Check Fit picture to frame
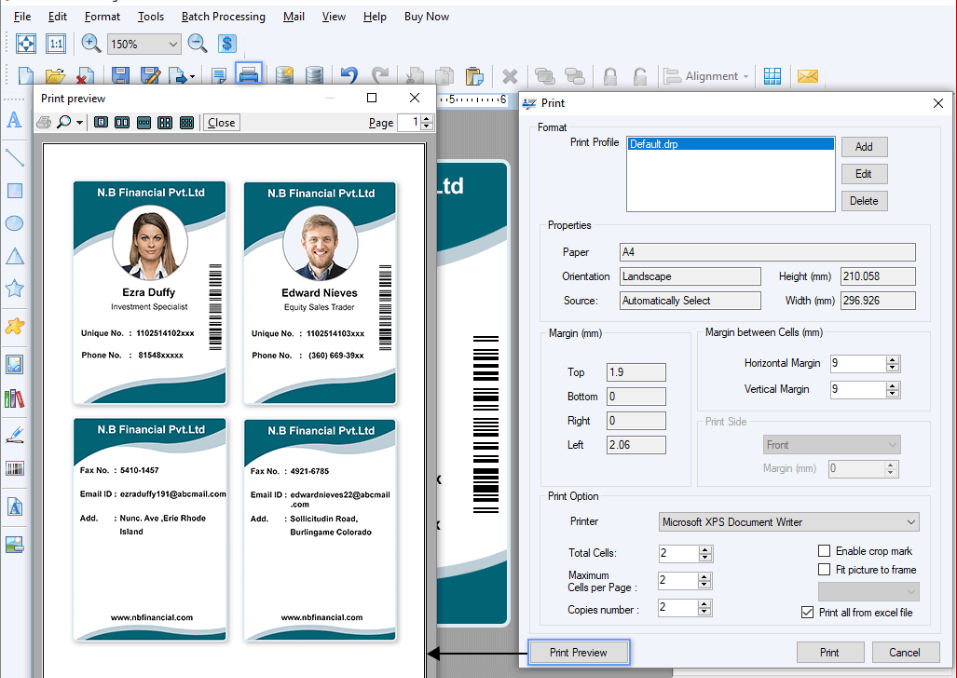The width and height of the screenshot is (957, 678). click(824, 569)
